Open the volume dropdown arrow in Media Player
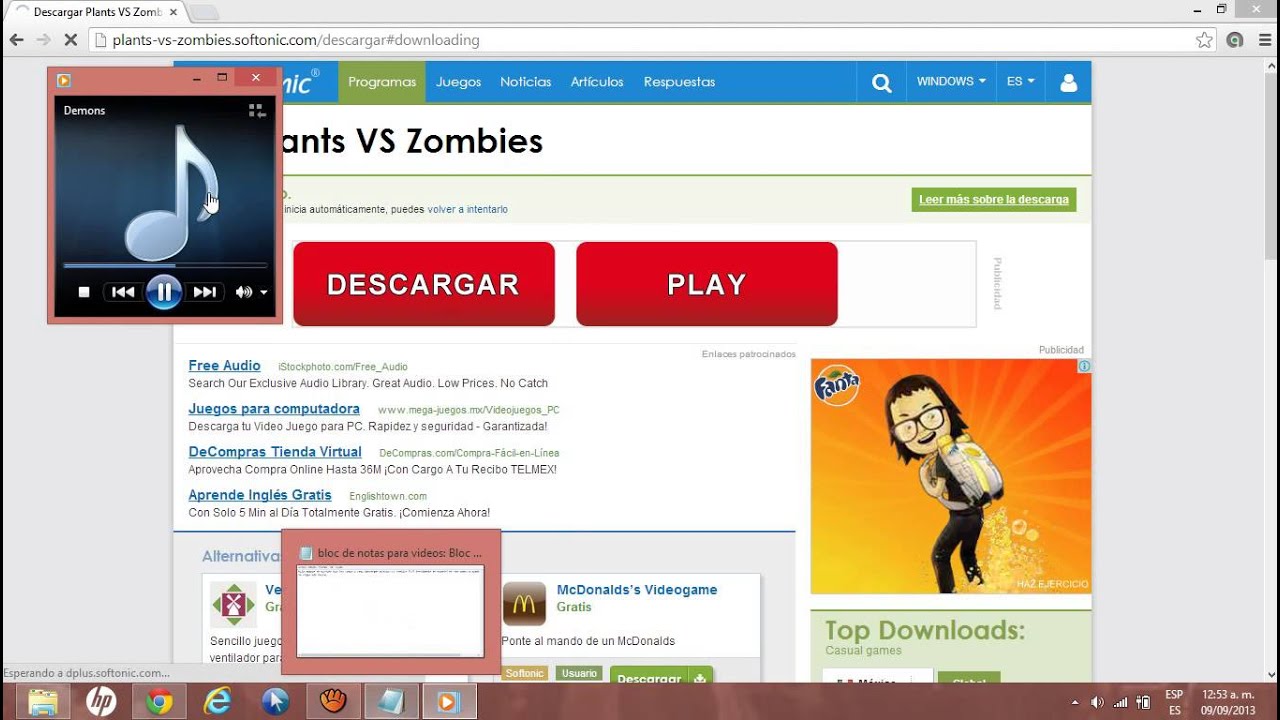Viewport: 1280px width, 720px height. (264, 292)
